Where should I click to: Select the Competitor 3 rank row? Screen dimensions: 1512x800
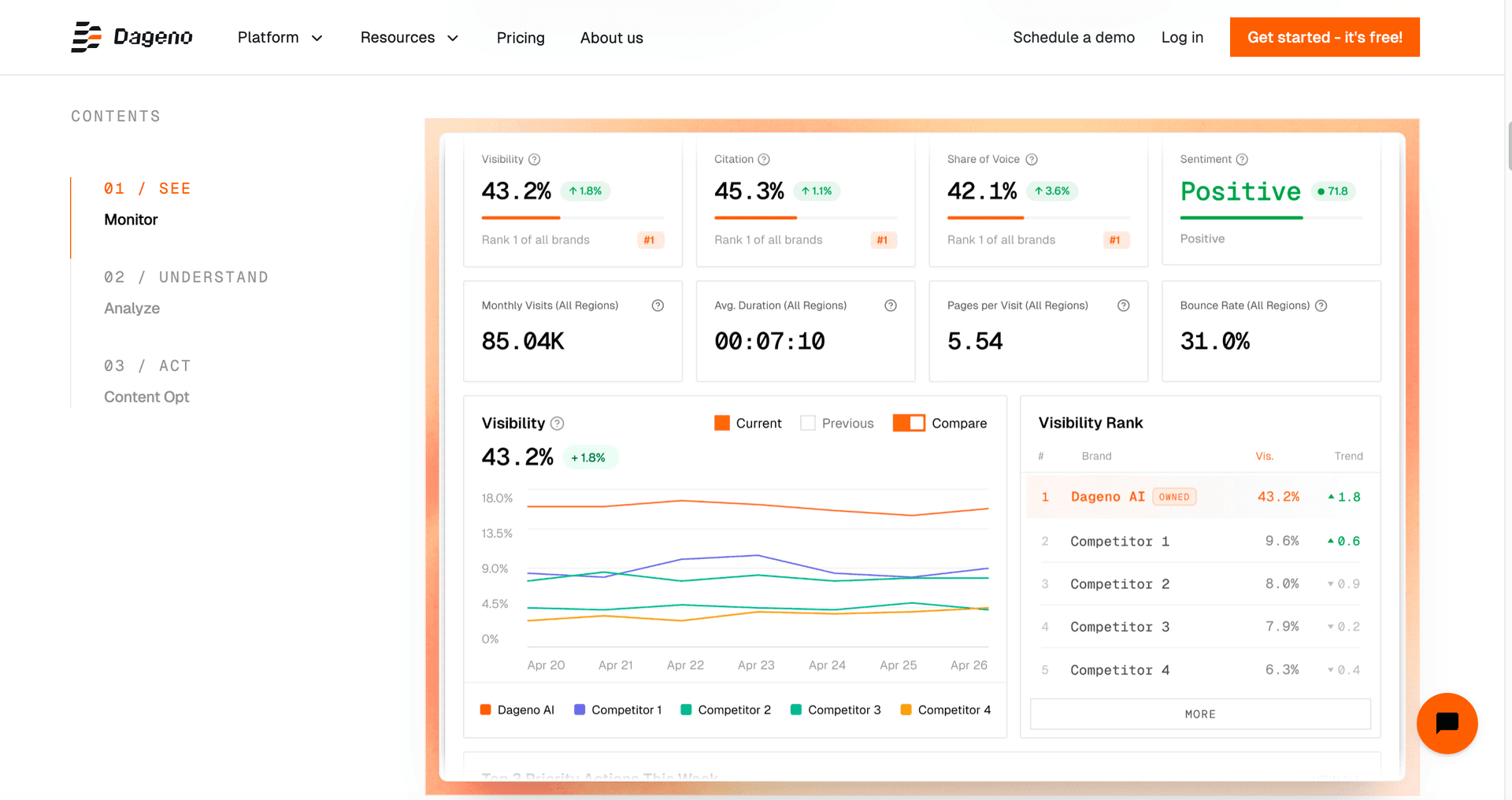[1200, 627]
